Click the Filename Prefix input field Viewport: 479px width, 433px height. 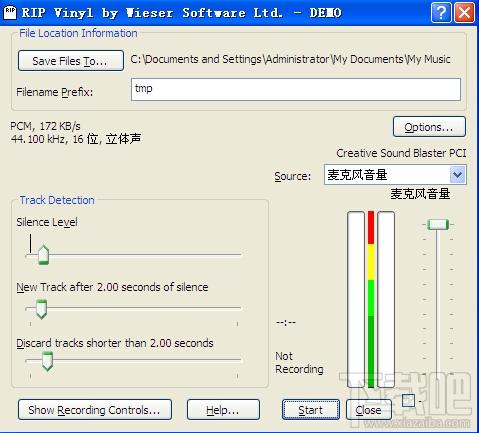tap(296, 89)
